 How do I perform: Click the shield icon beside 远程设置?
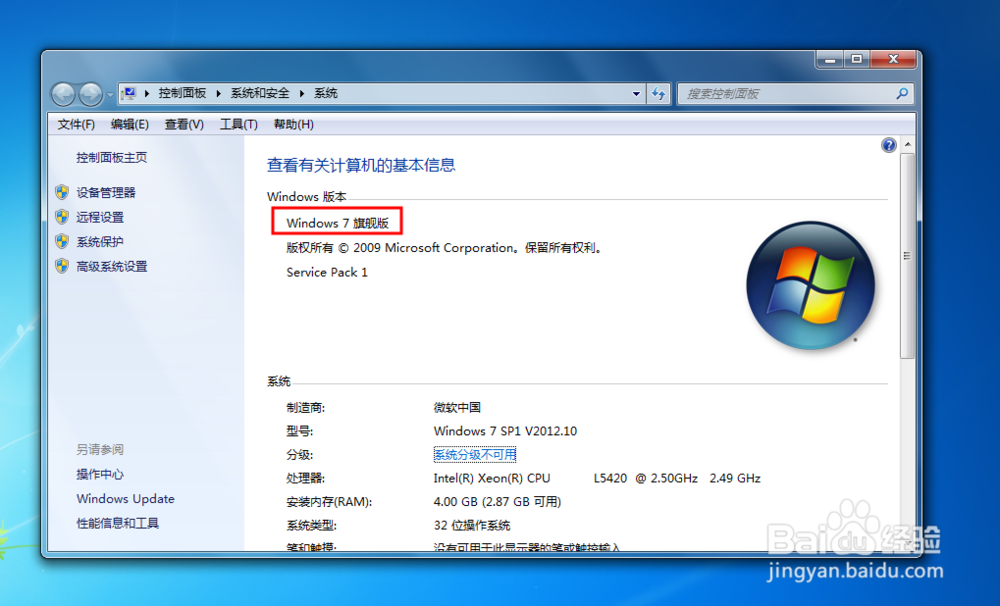(x=62, y=217)
